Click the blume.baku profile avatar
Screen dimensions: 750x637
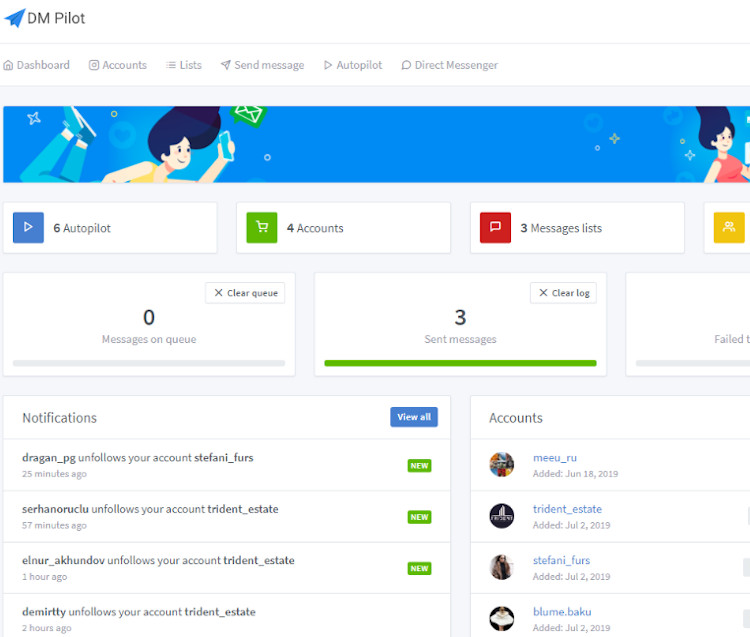502,618
